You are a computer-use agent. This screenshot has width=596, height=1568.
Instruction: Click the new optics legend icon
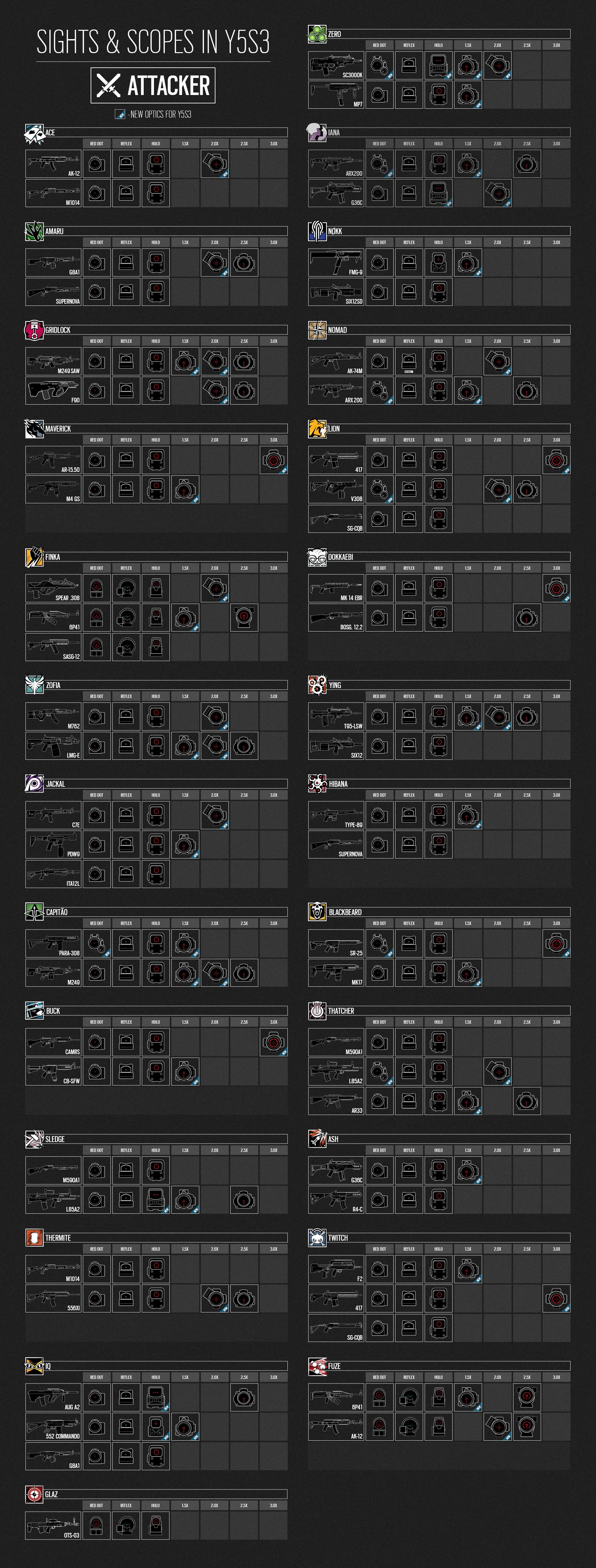(x=120, y=114)
